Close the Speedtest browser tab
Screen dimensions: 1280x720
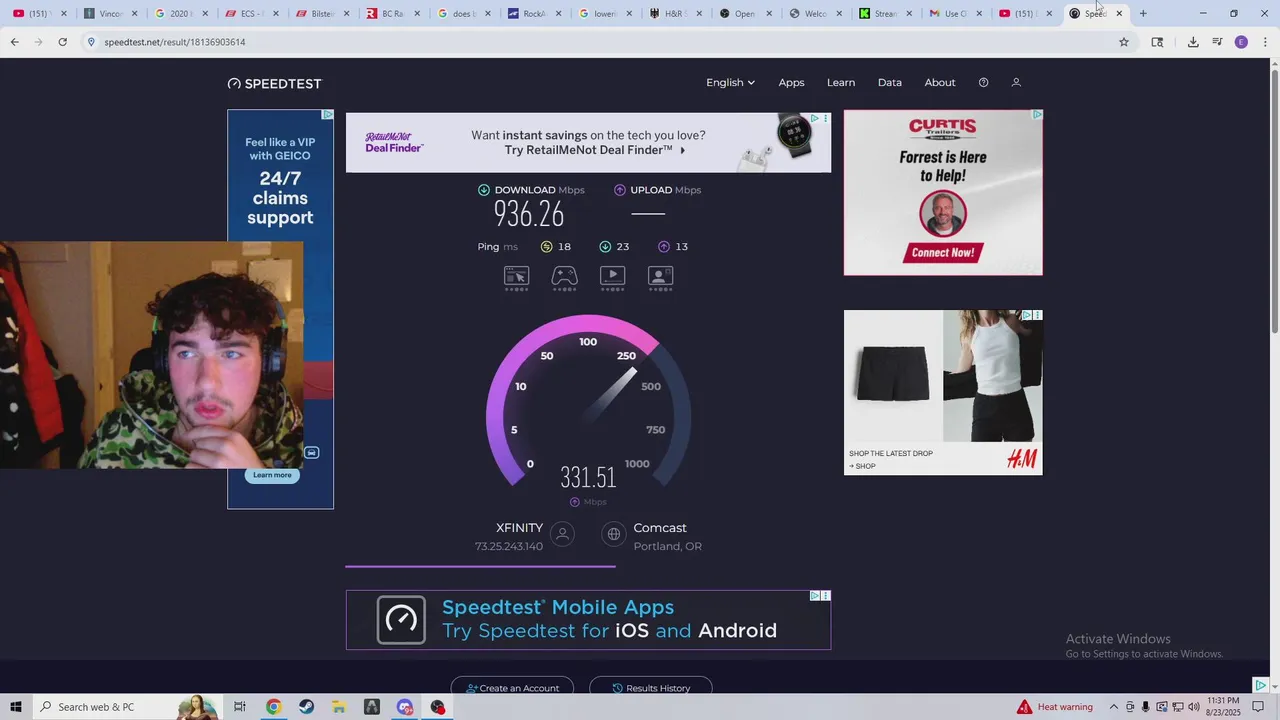pyautogui.click(x=1119, y=14)
